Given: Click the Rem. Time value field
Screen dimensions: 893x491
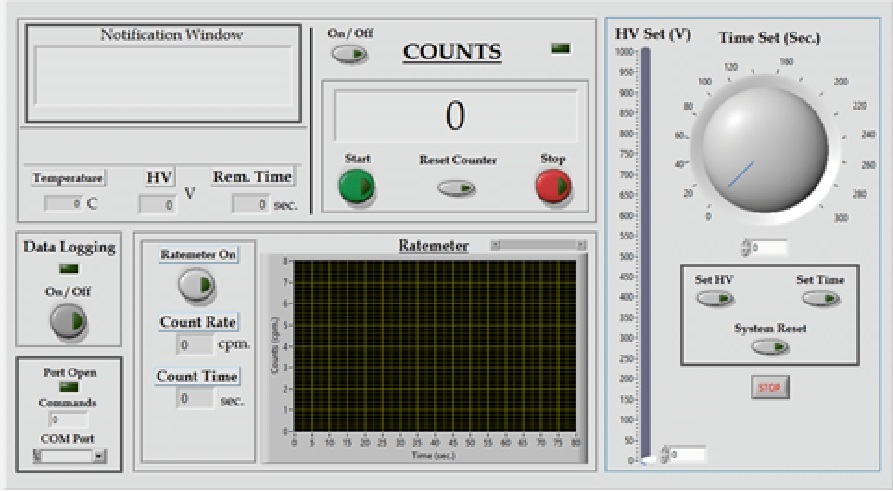Looking at the screenshot, I should pos(251,204).
